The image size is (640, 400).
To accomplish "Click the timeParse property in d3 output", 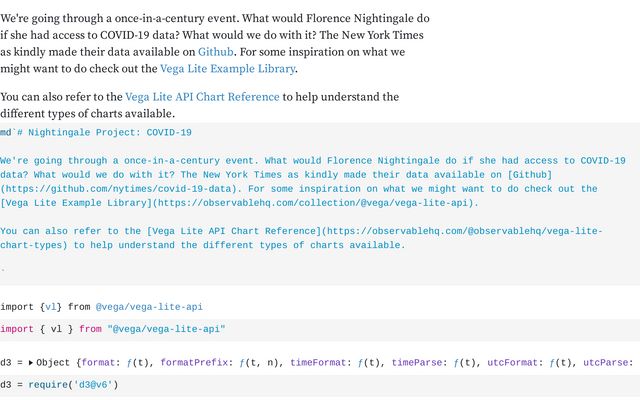I will (420, 362).
